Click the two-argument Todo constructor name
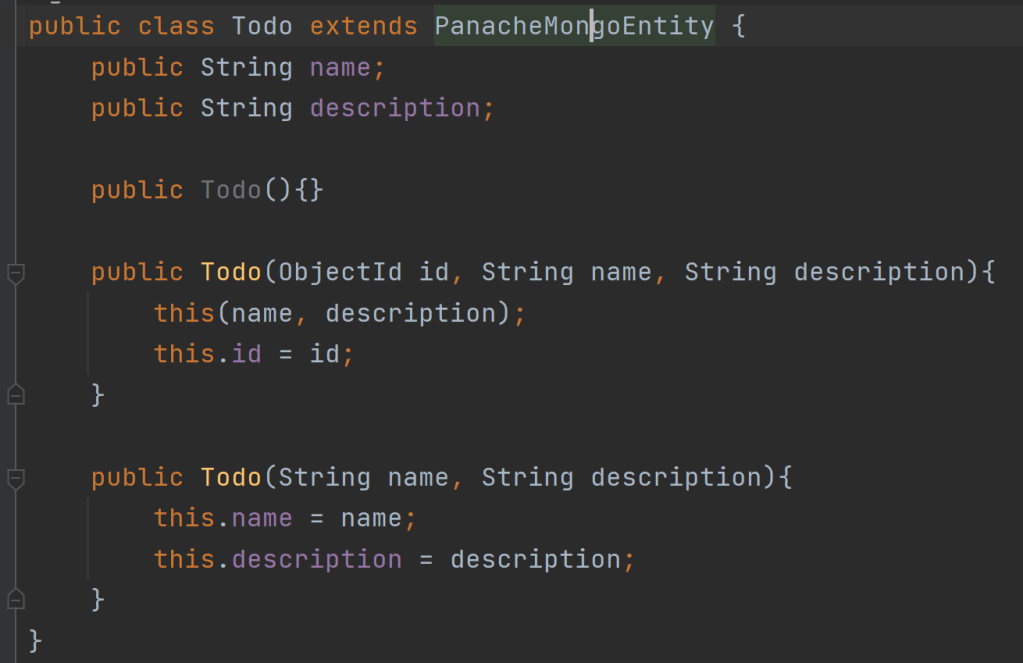Viewport: 1023px width, 663px height. (231, 477)
